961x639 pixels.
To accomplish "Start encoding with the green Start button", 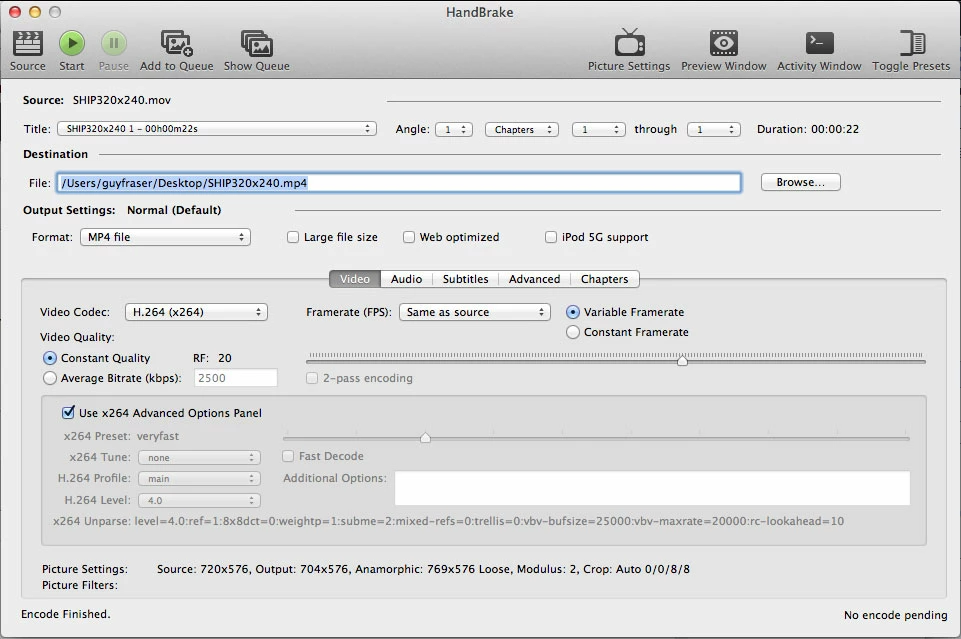I will pos(72,43).
